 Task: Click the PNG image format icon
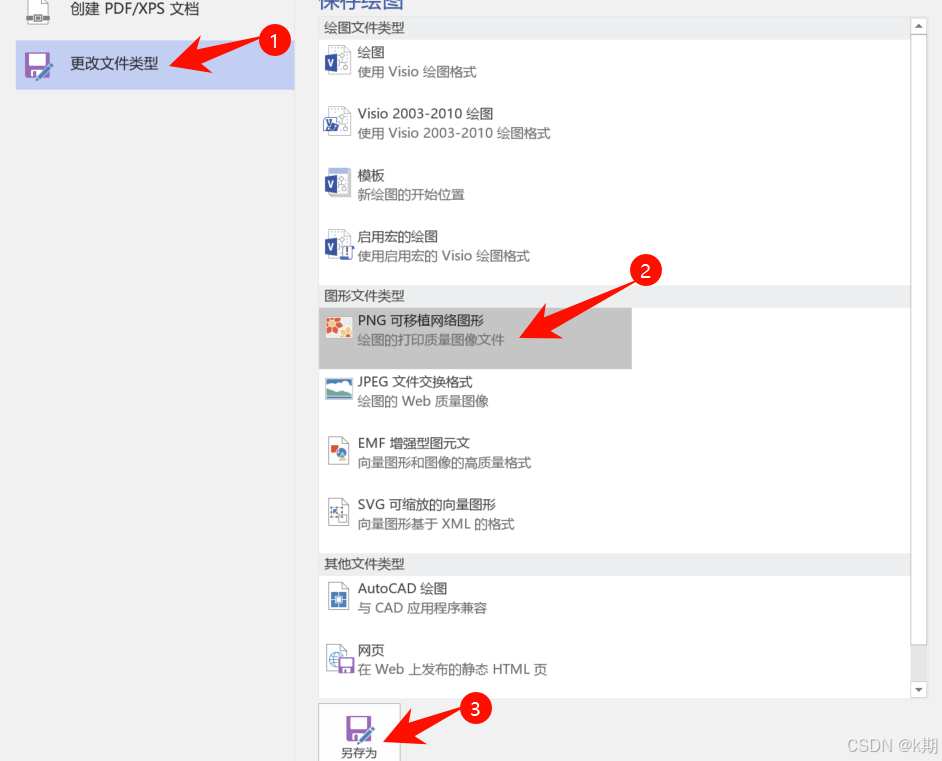338,327
